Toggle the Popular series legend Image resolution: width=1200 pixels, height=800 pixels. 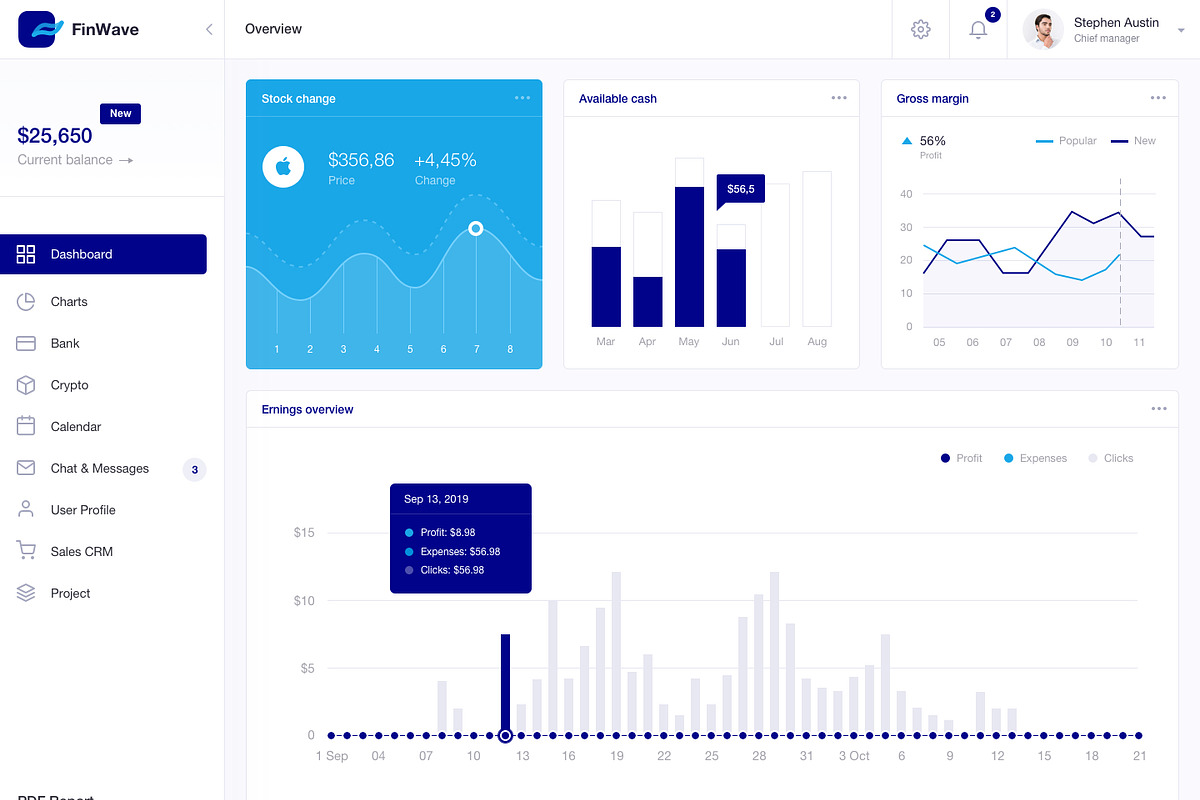(1066, 141)
